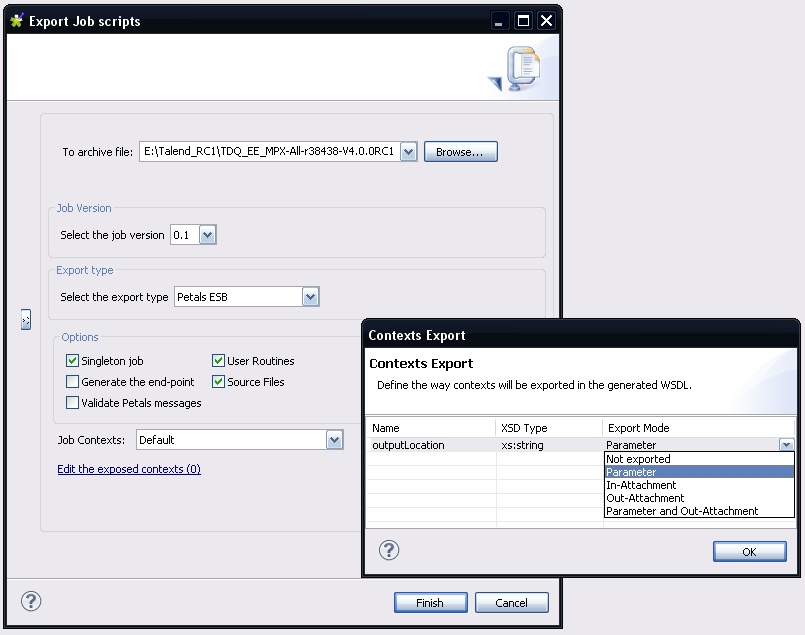Viewport: 805px width, 635px height.
Task: Click the help icon in Export Job scripts dialog
Action: (31, 602)
